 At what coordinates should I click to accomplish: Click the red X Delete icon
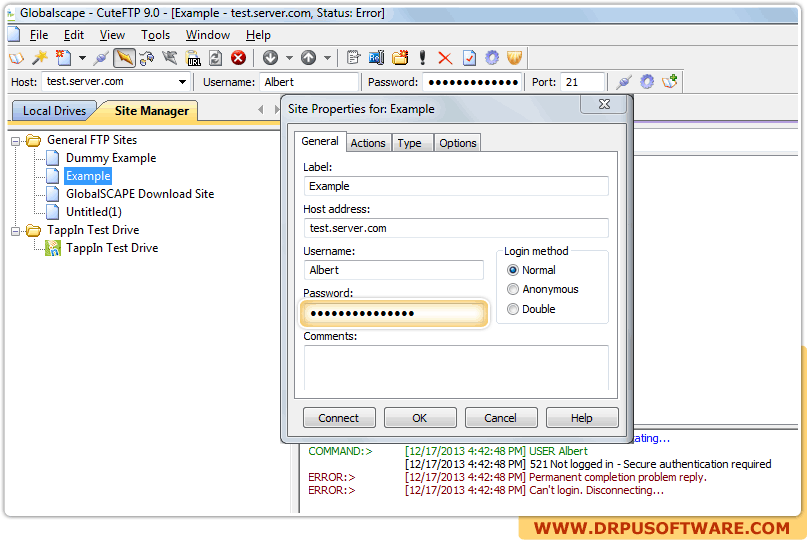(x=445, y=58)
